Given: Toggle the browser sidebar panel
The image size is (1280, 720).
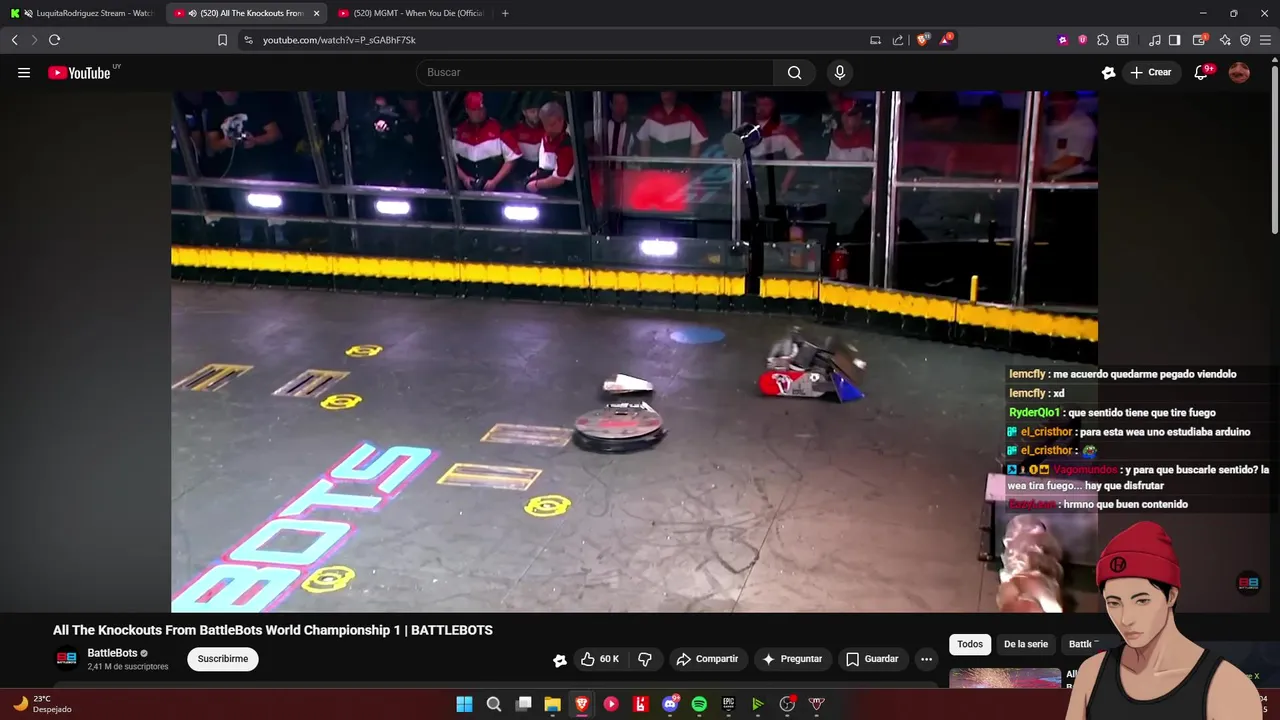Looking at the screenshot, I should (x=1175, y=40).
